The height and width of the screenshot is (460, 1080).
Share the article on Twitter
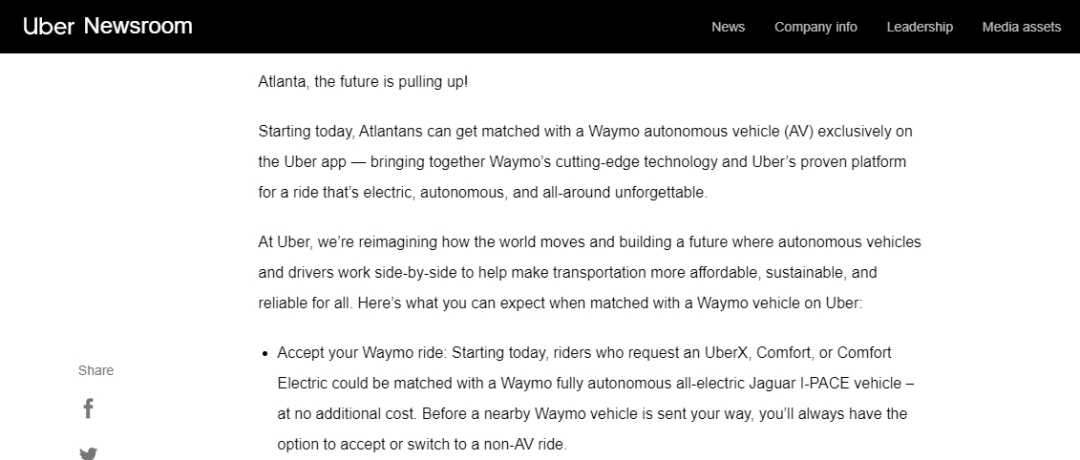[x=88, y=453]
